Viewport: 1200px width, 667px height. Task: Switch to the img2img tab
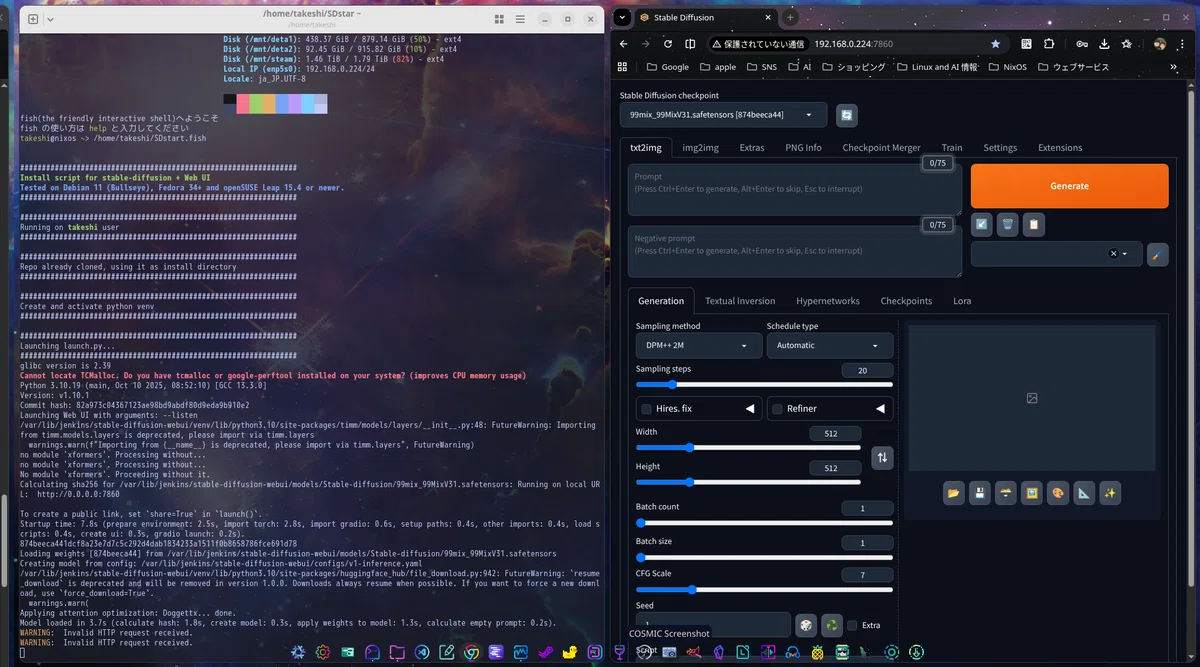pyautogui.click(x=700, y=147)
